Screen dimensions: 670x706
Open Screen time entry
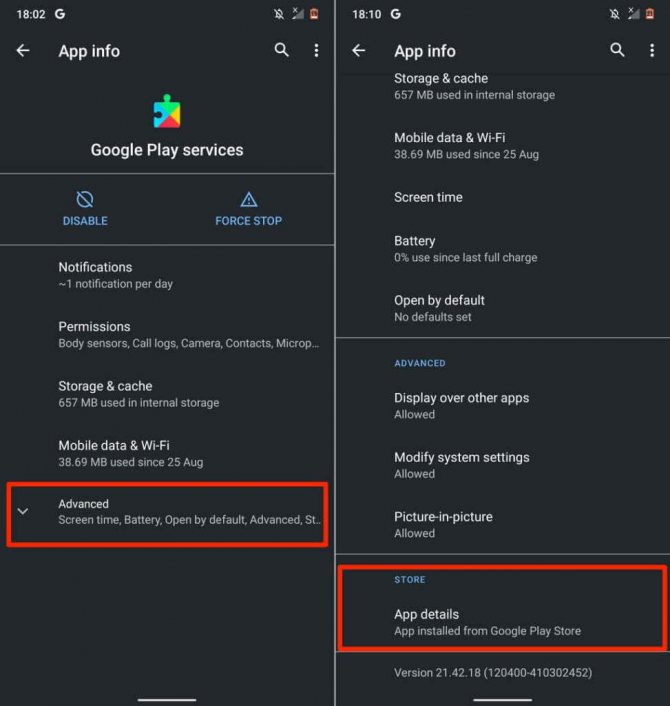pos(502,197)
